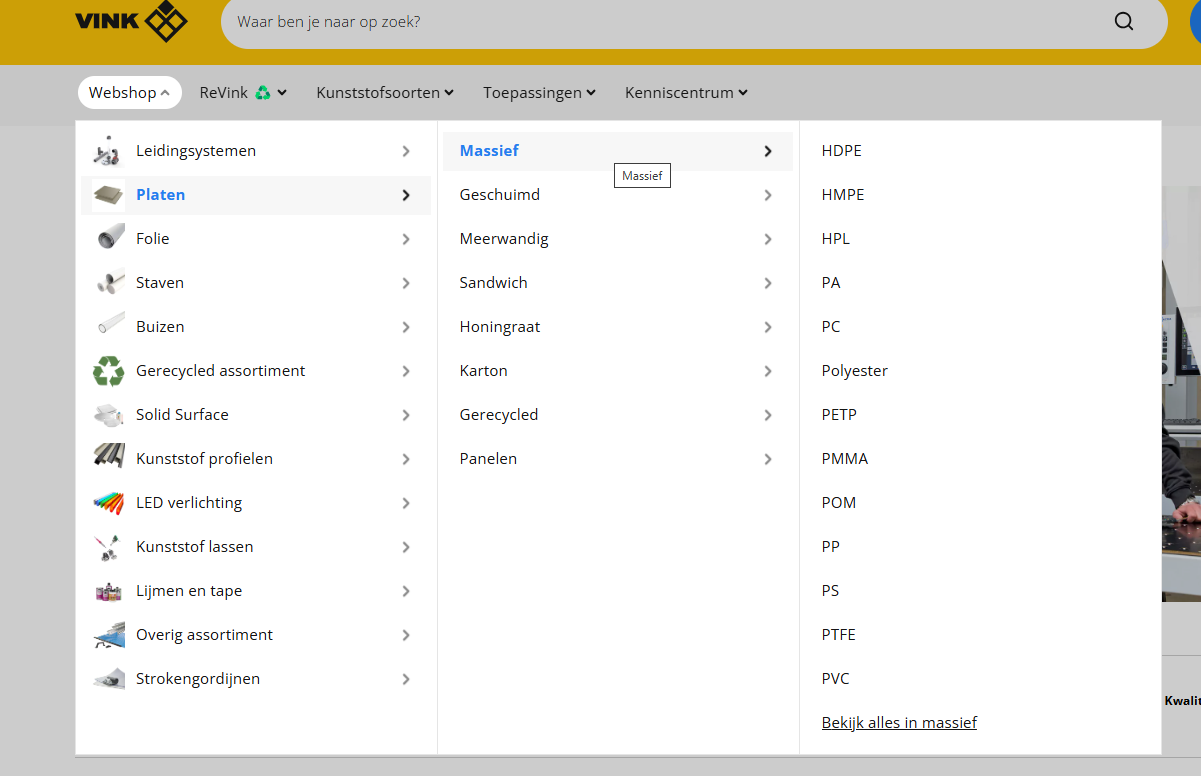Open the Kenniscentrum dropdown
Screen dimensions: 1201x776
pyautogui.click(x=686, y=93)
